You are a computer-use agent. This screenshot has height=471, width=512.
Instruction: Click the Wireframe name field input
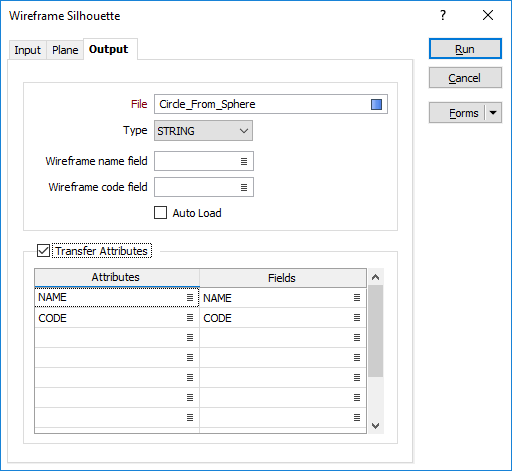[x=204, y=161]
